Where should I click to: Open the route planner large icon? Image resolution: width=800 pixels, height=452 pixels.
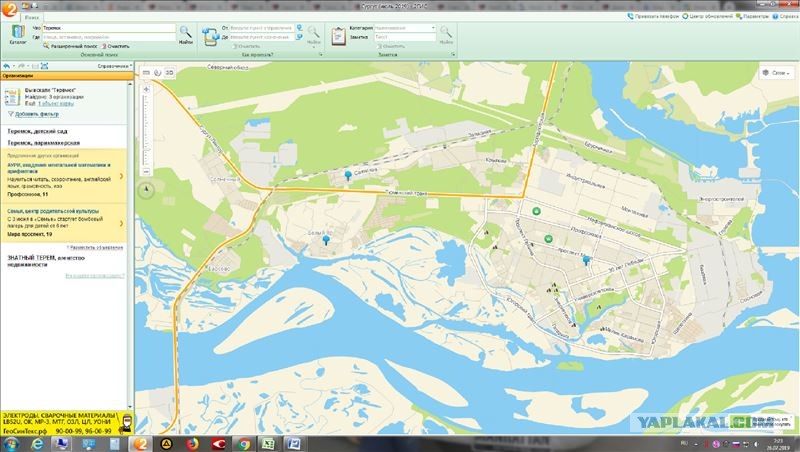click(210, 36)
